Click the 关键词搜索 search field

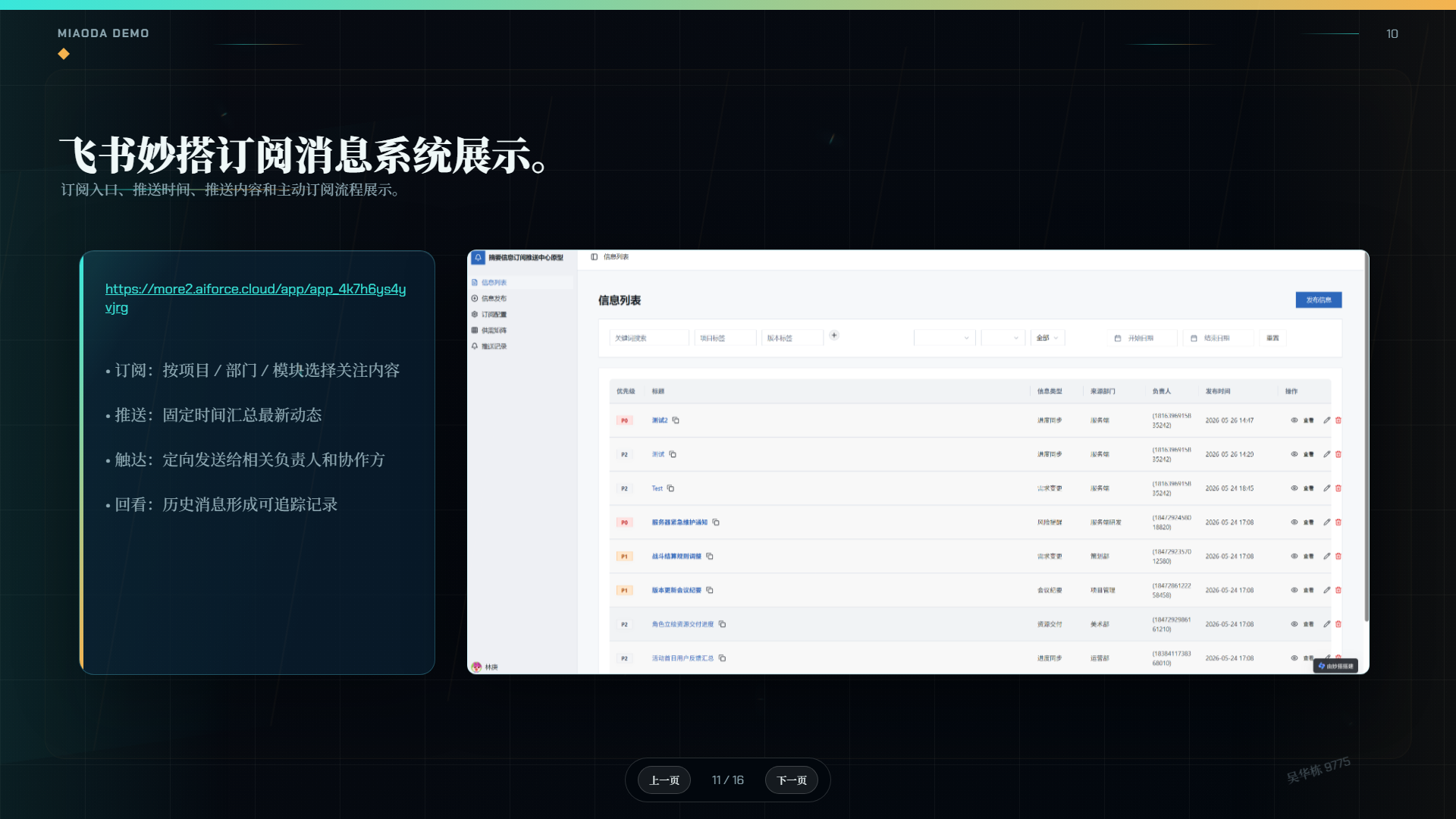click(x=649, y=338)
